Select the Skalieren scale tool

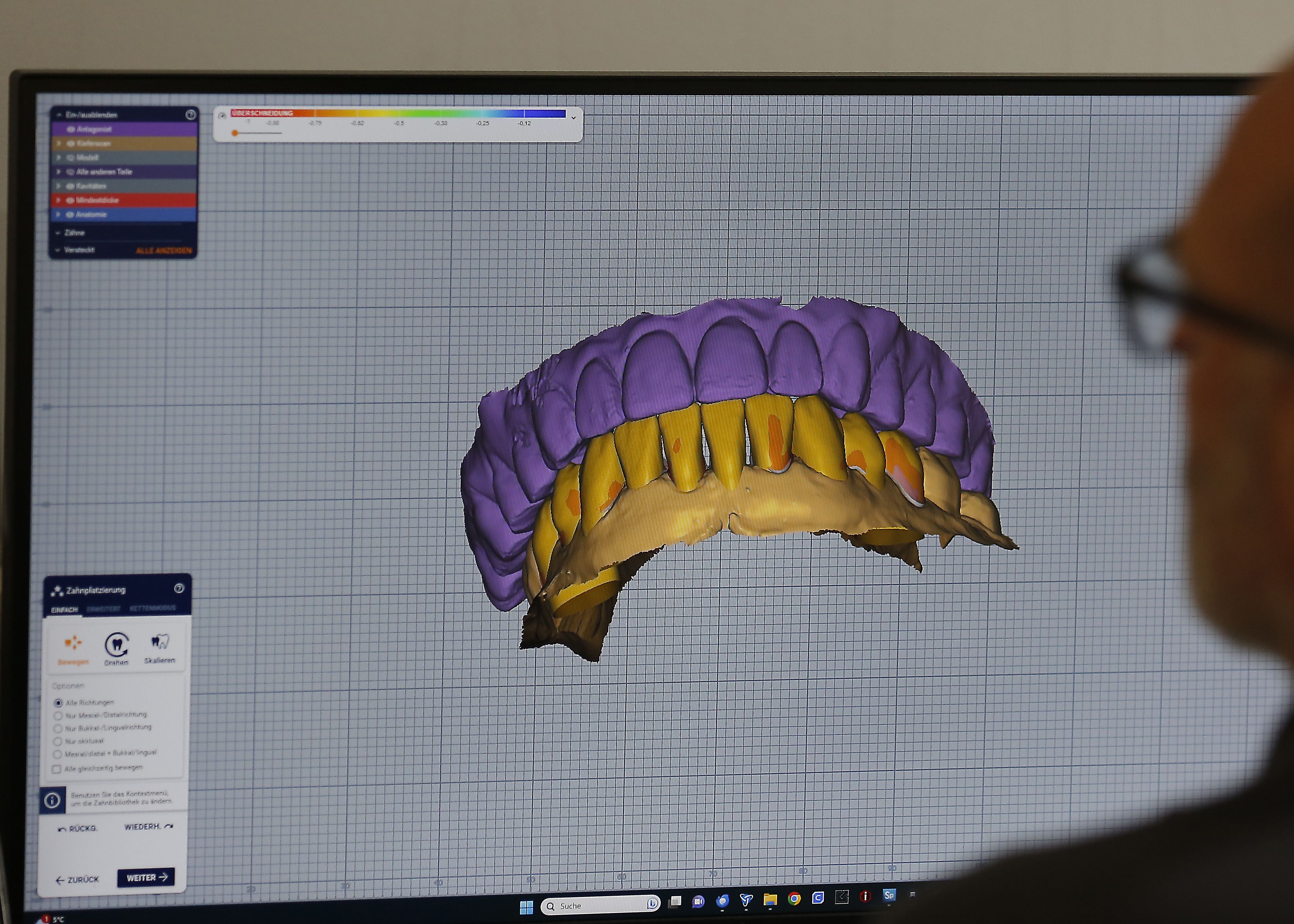[x=160, y=649]
